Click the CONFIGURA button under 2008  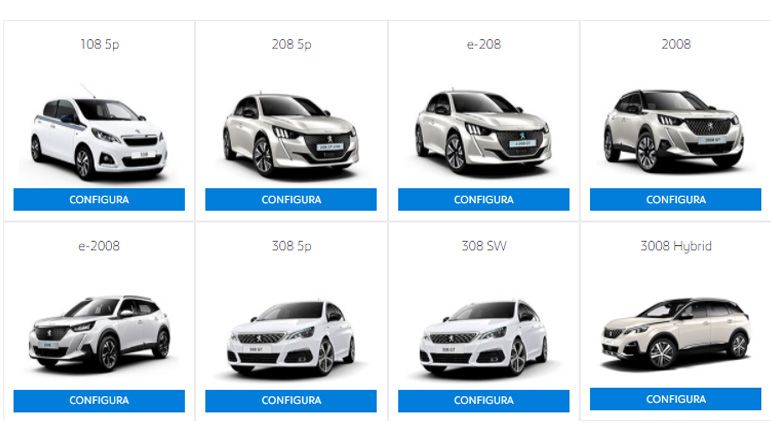coord(676,200)
